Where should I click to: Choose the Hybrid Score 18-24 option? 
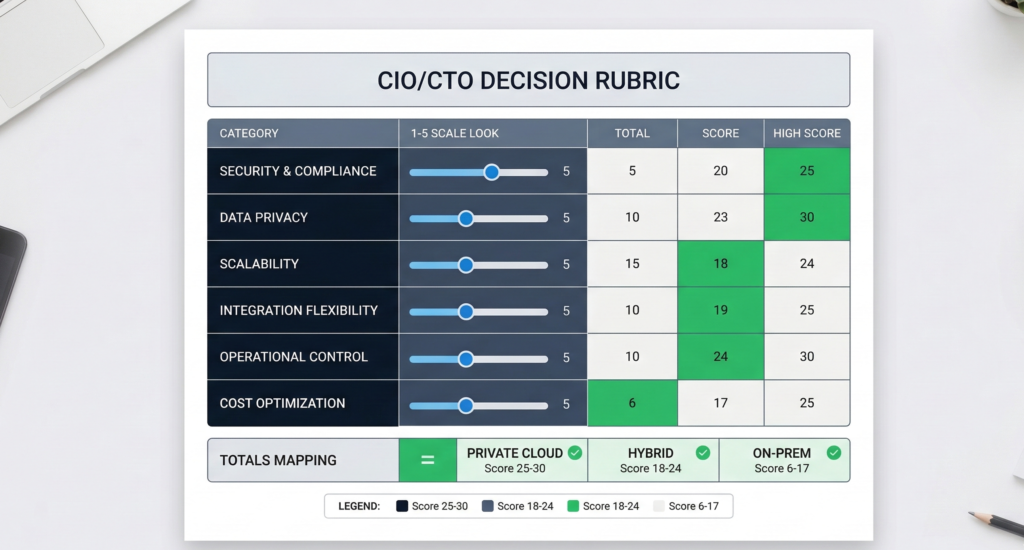pos(650,460)
